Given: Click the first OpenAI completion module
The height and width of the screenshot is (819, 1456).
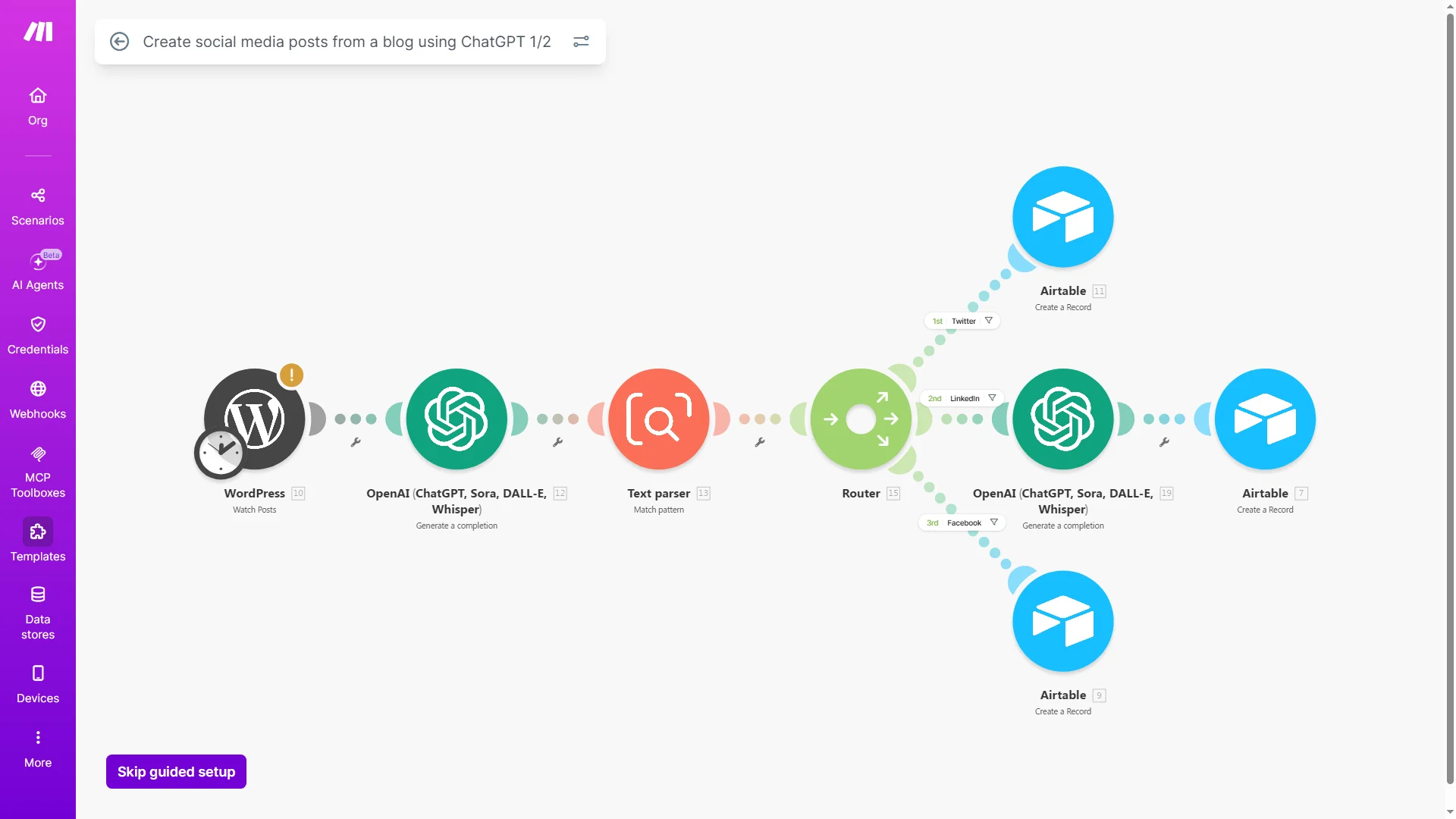Looking at the screenshot, I should tap(457, 419).
